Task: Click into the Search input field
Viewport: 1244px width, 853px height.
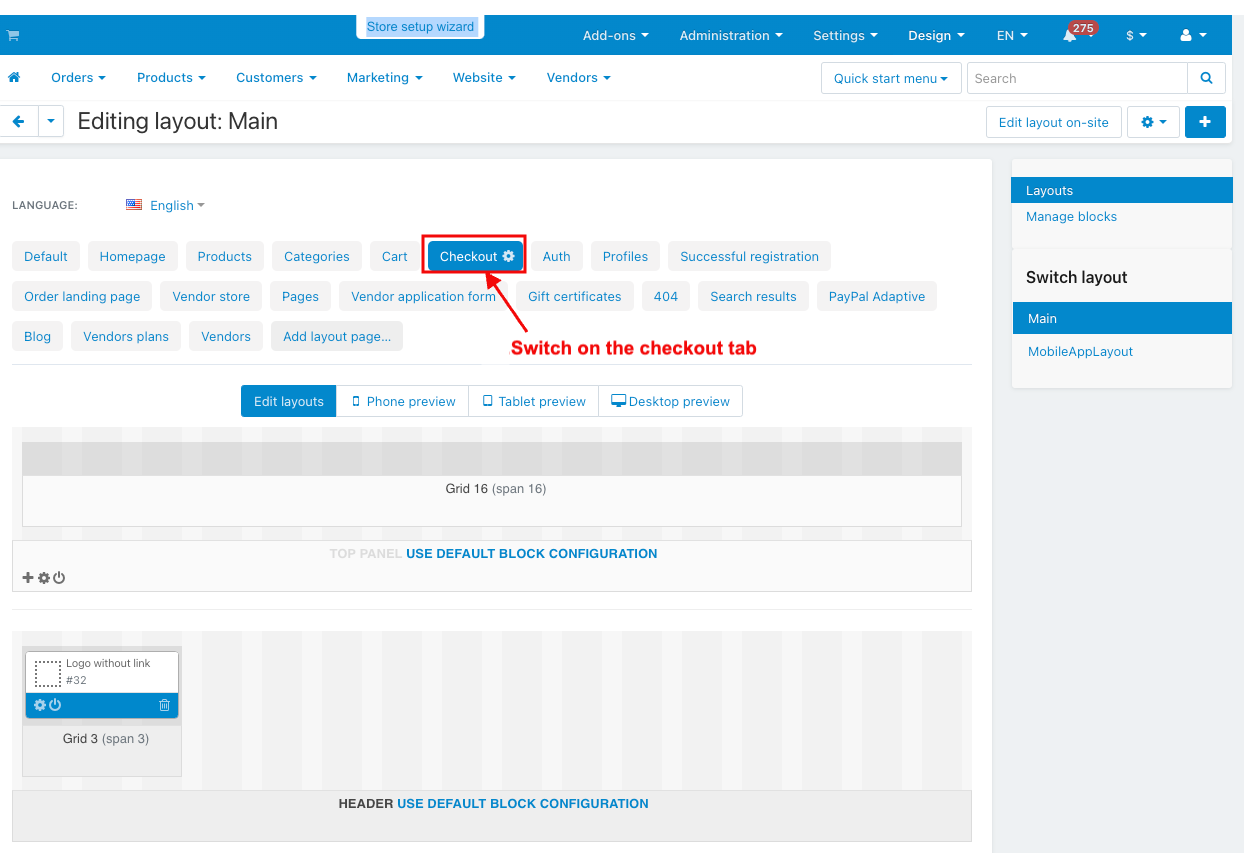Action: [1077, 78]
